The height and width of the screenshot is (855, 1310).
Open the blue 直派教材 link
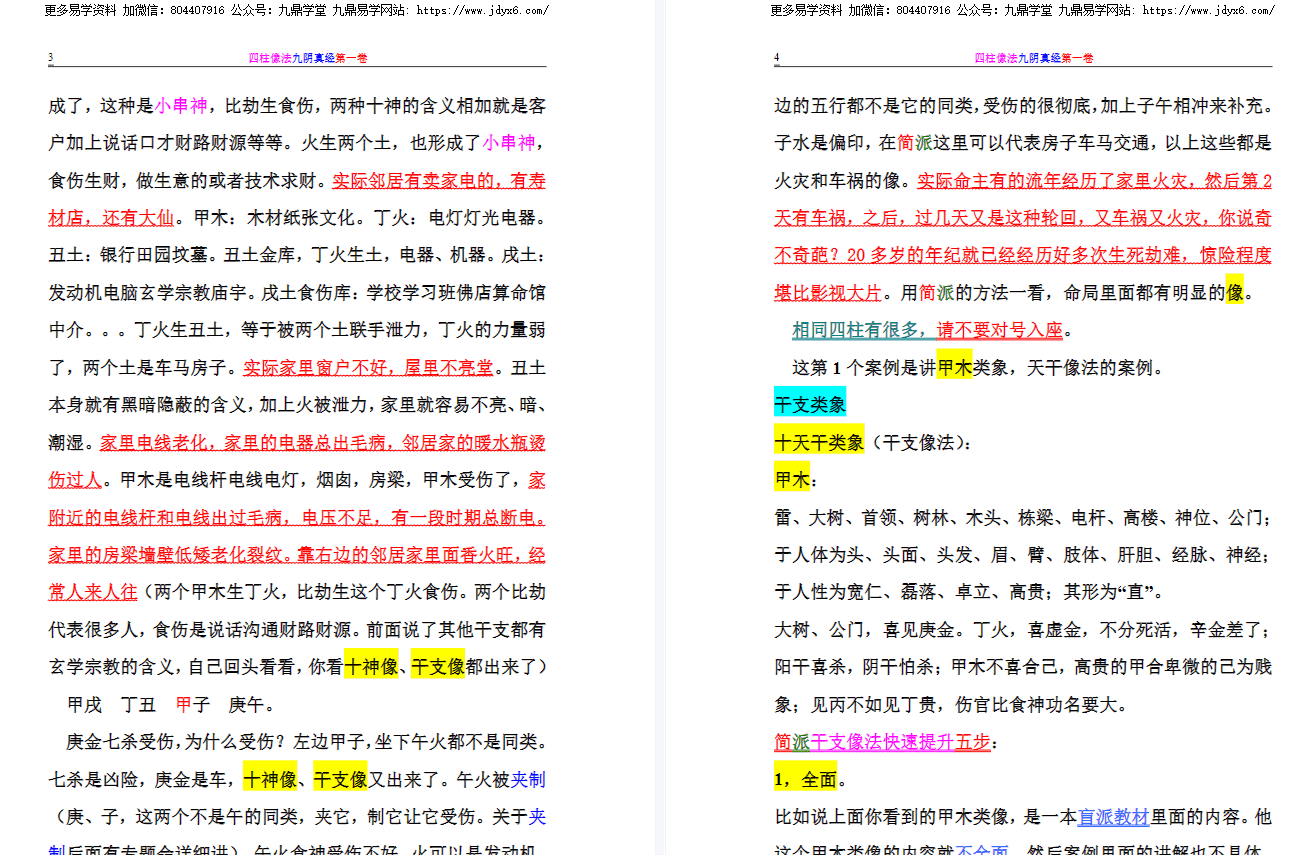(x=1113, y=817)
